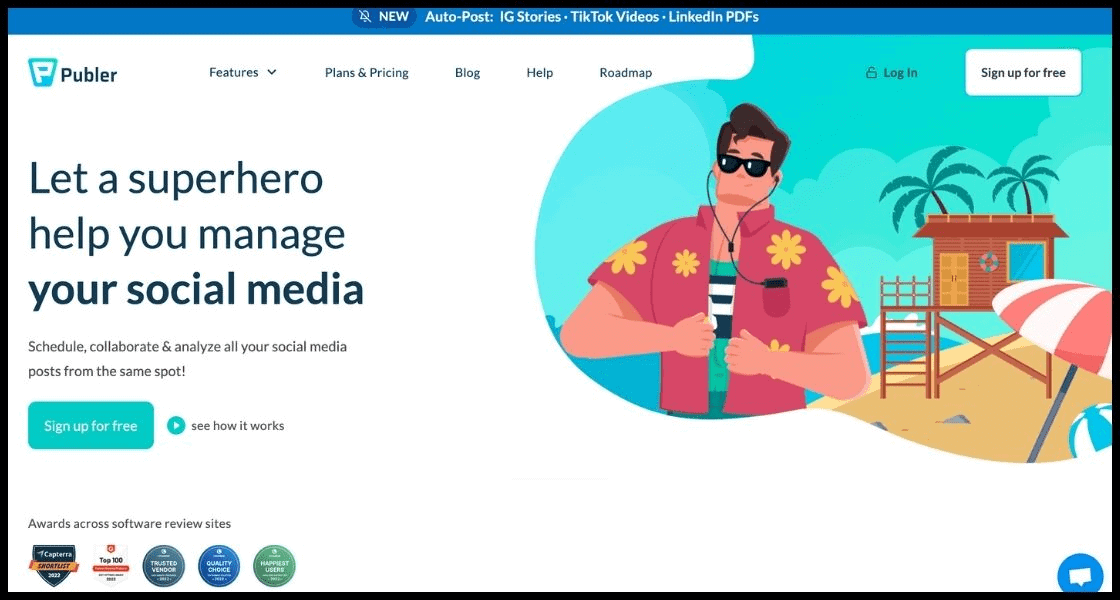Select the blue Quality Choice badge
Screen dimensions: 1120x600
pos(219,565)
